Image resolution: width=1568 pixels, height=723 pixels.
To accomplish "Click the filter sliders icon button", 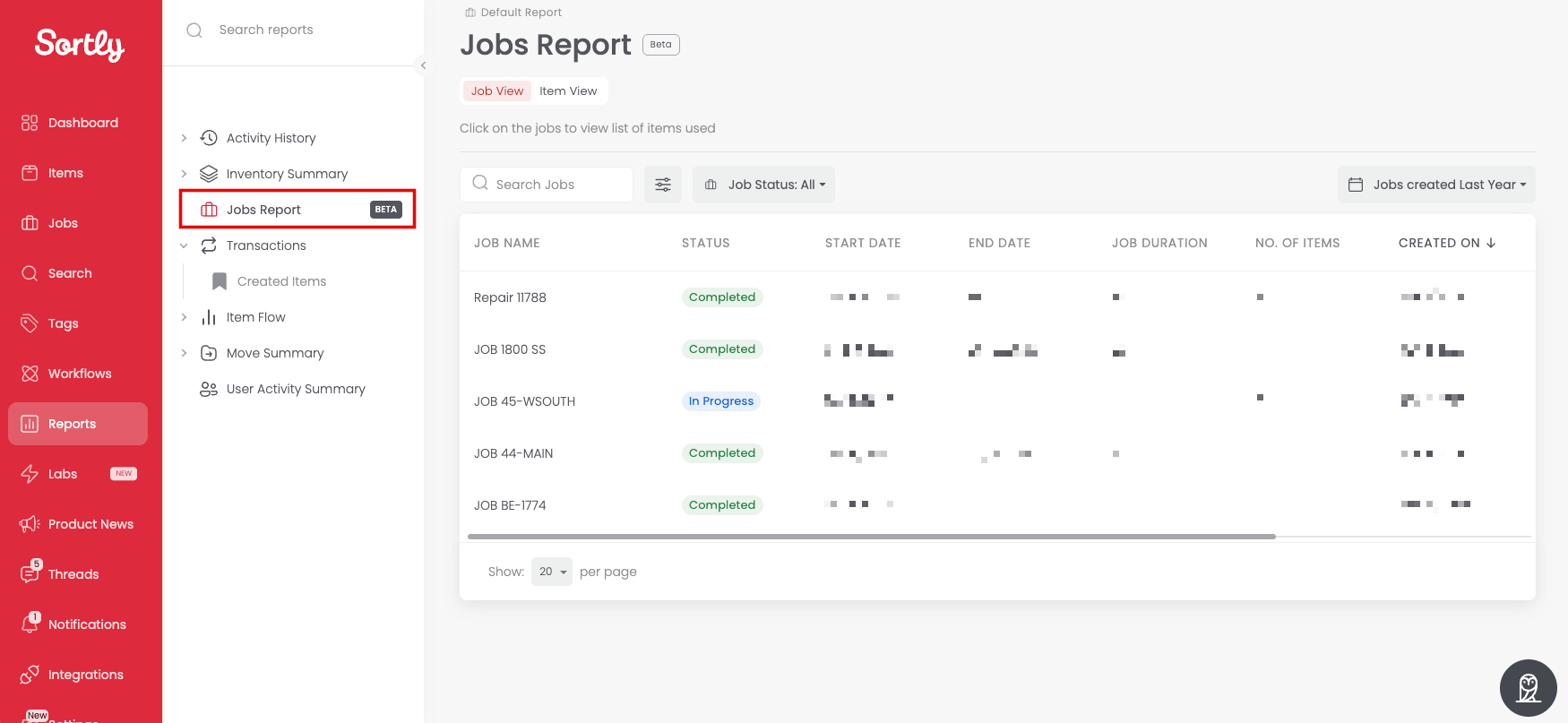I will [x=663, y=185].
